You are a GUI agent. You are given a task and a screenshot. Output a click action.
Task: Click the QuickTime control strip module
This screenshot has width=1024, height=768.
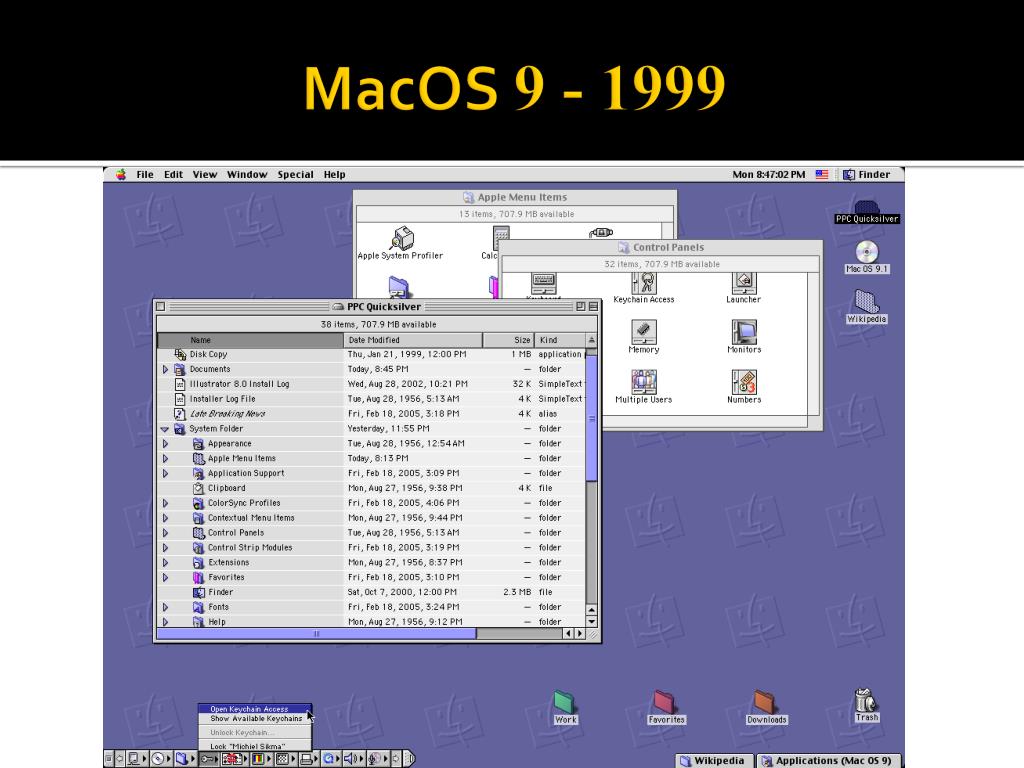(330, 759)
